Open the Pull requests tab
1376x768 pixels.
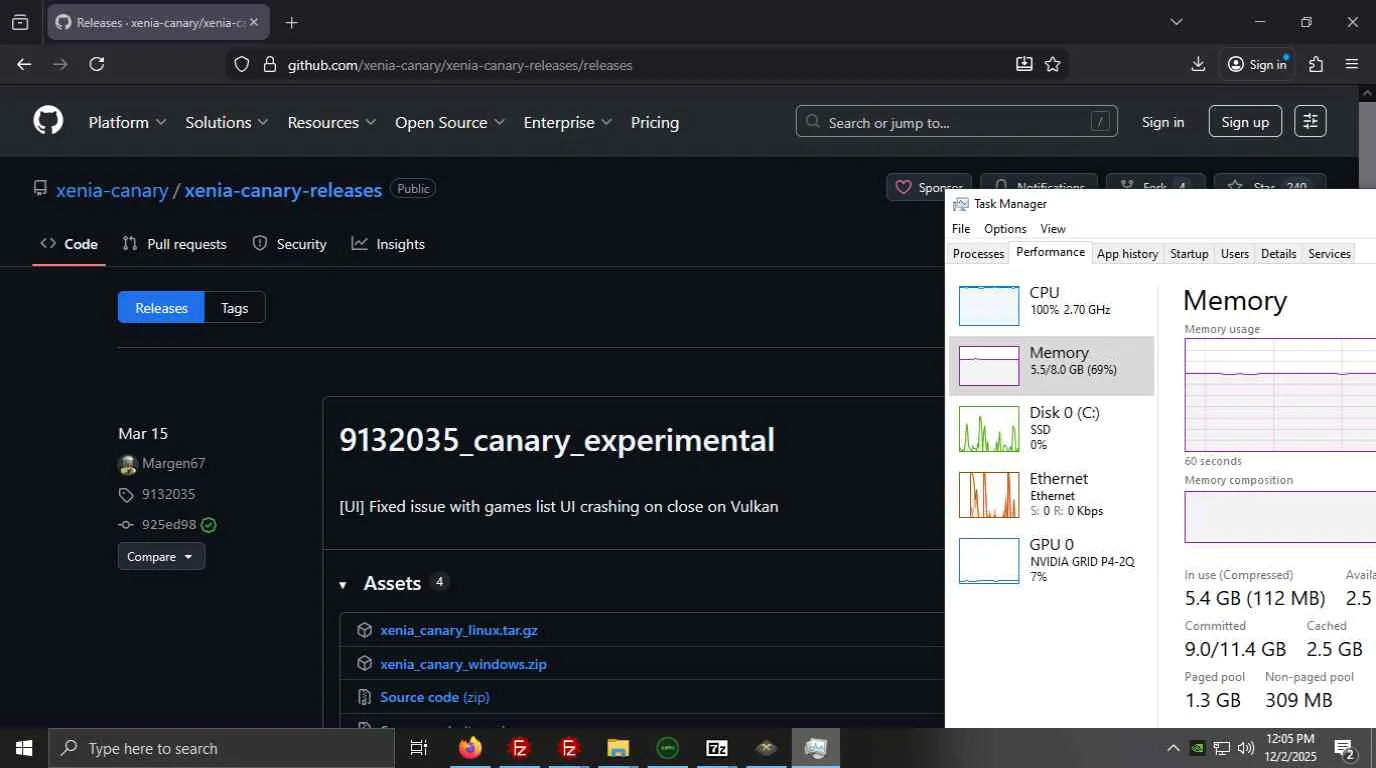pyautogui.click(x=175, y=244)
